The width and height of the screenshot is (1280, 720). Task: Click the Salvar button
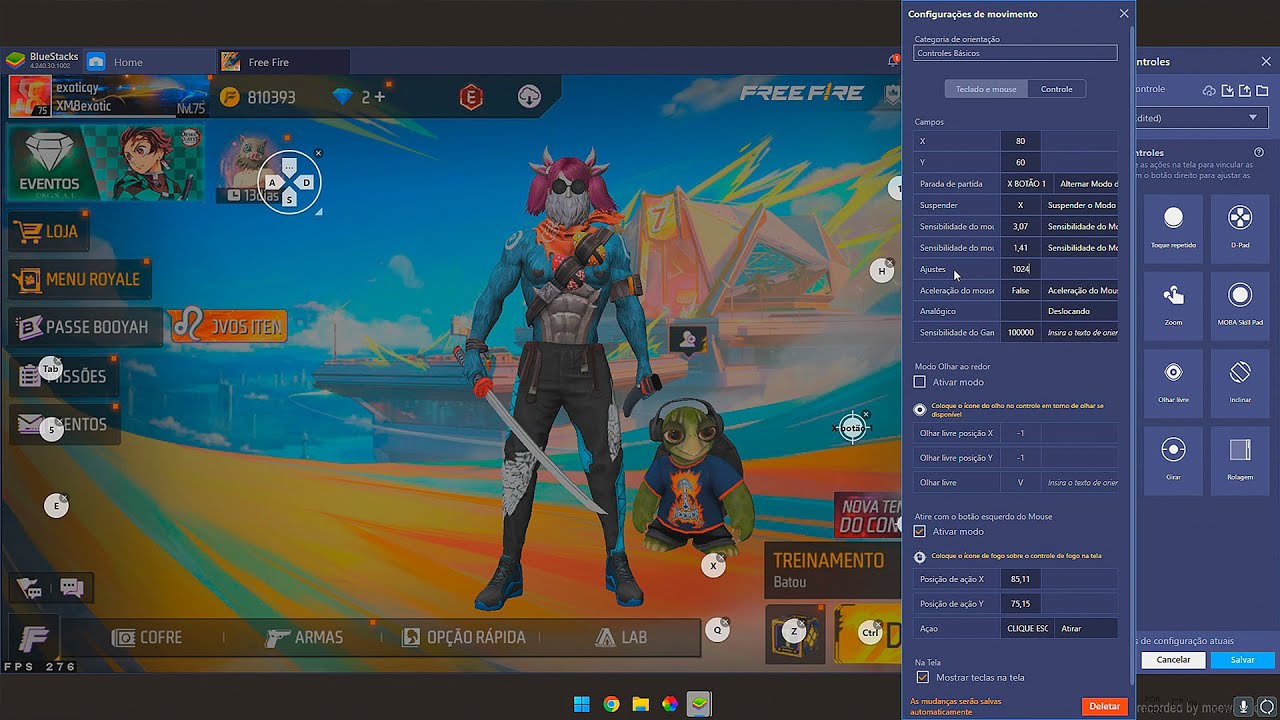click(x=1242, y=660)
